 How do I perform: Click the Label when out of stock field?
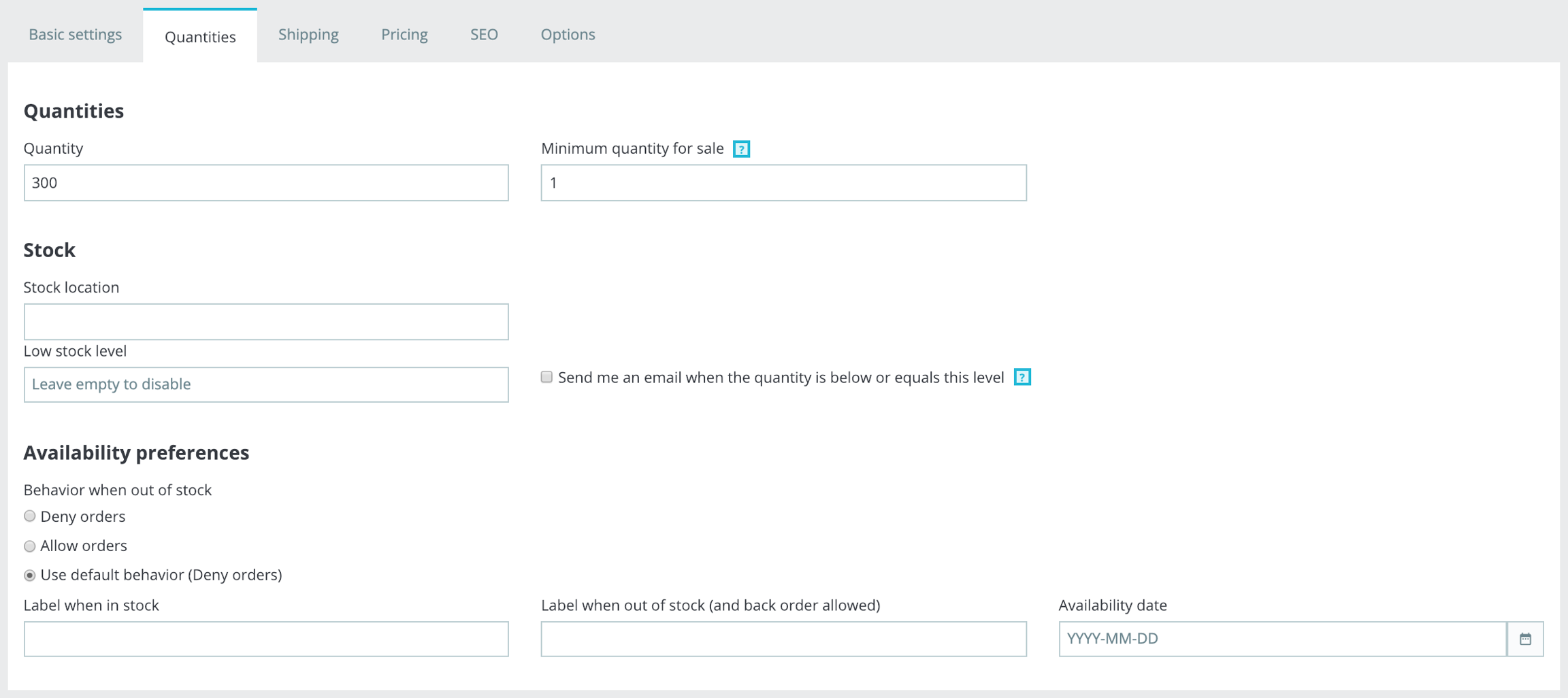783,639
